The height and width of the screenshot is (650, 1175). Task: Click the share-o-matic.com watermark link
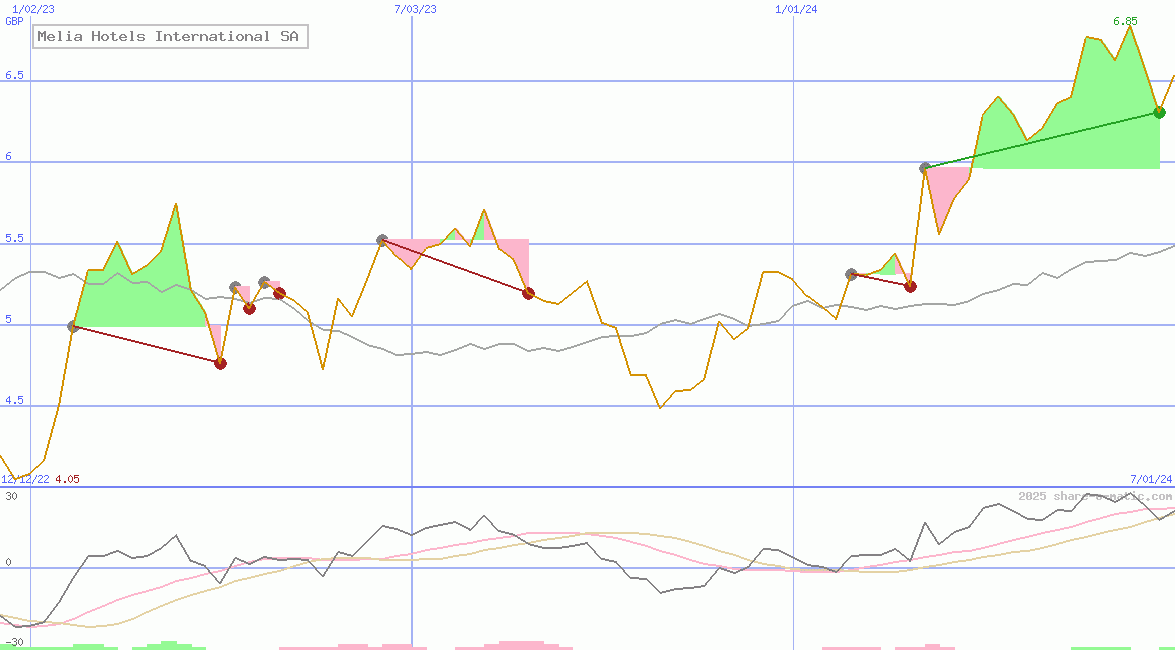(1094, 496)
